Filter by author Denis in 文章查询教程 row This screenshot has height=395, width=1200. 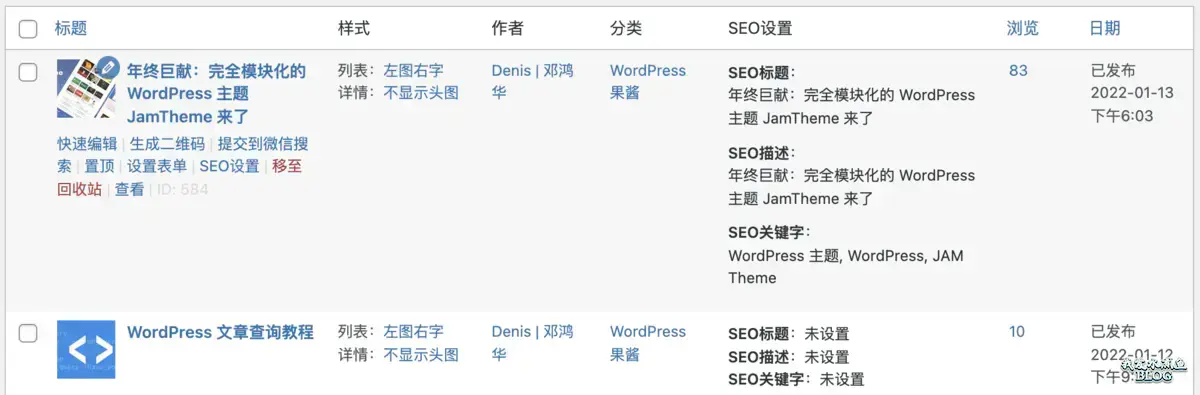533,343
